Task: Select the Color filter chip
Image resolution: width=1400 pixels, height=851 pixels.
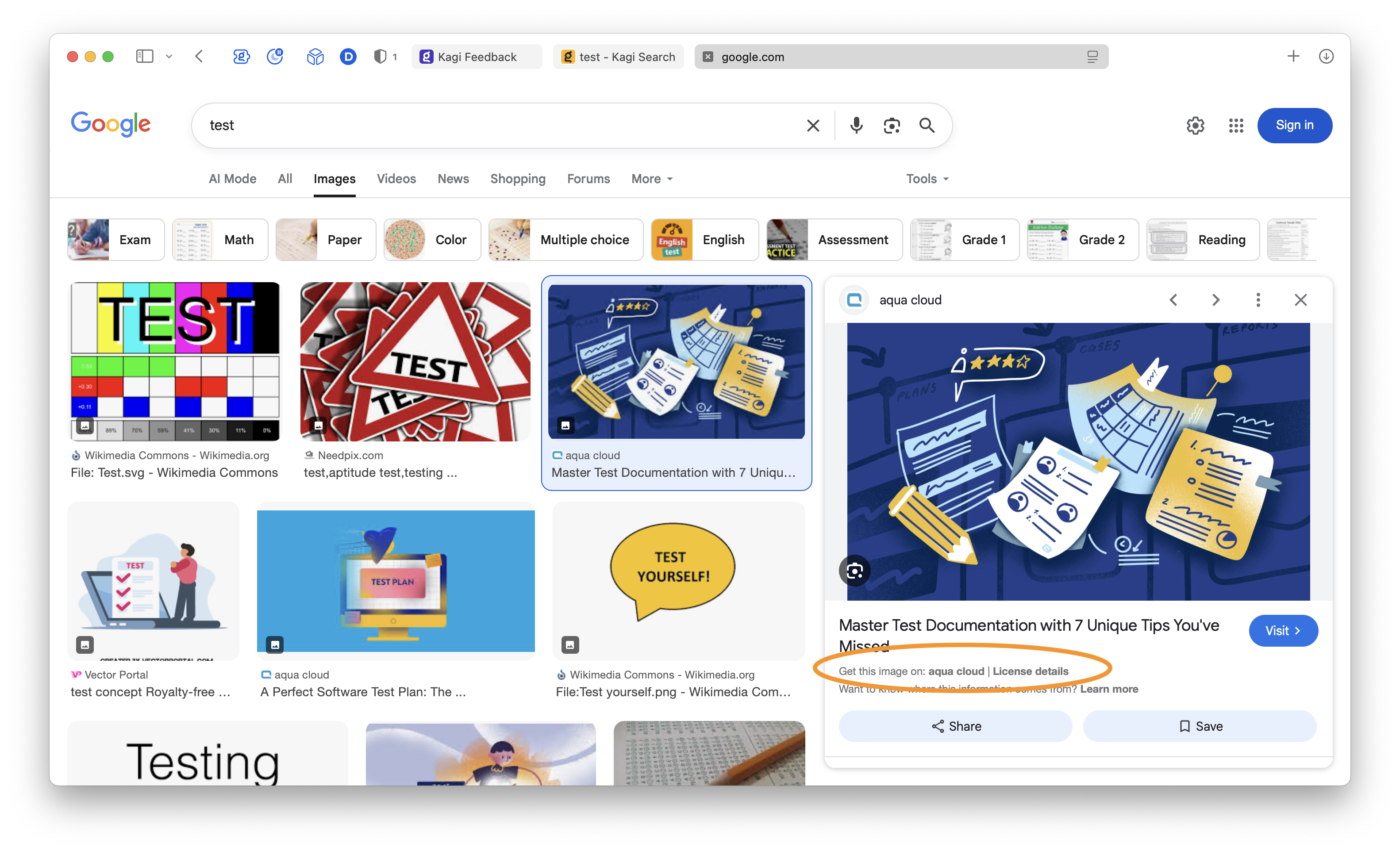Action: (432, 239)
